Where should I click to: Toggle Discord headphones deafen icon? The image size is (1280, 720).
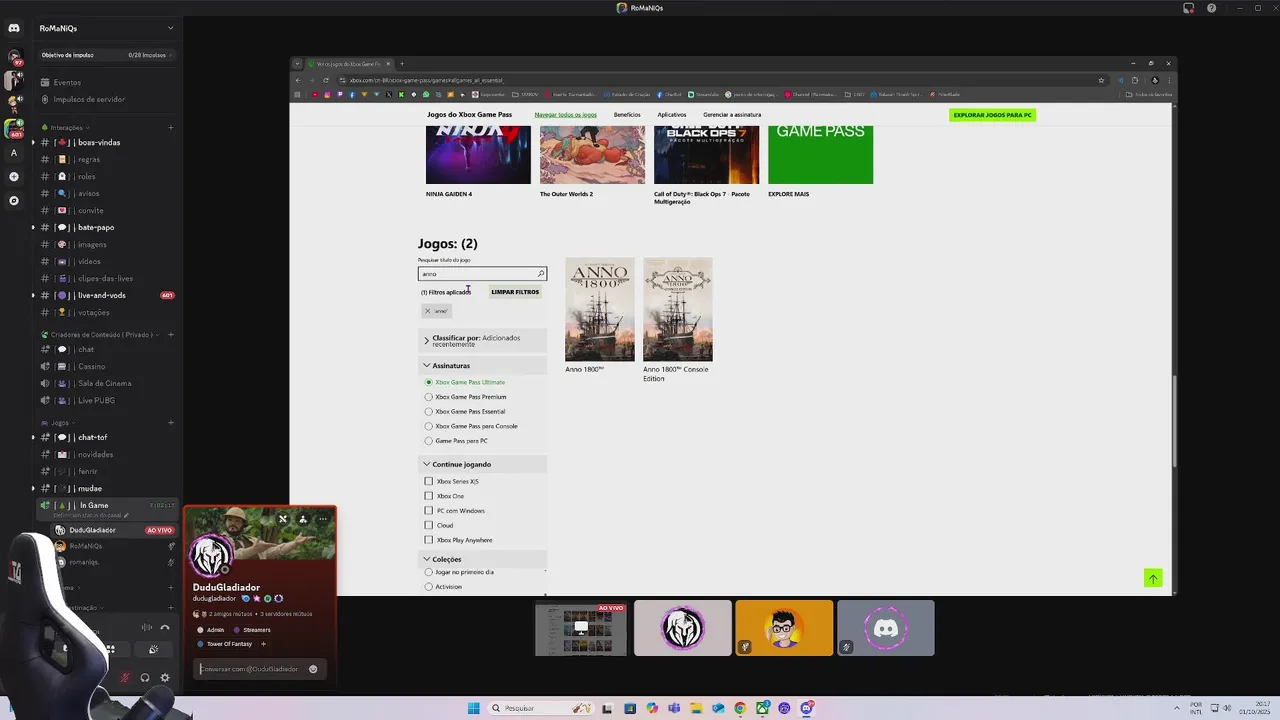(x=145, y=677)
